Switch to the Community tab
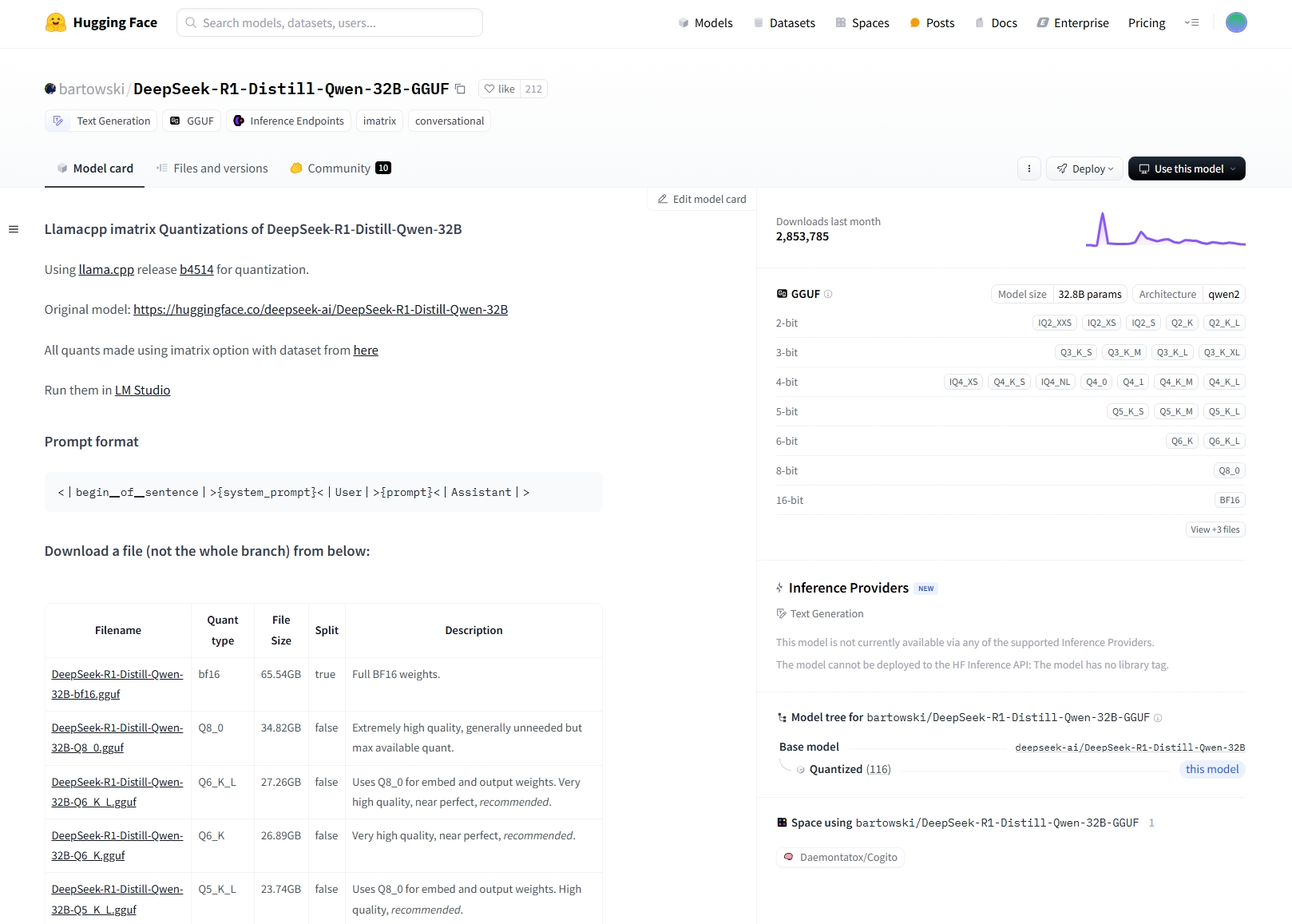Screen dimensions: 1292x924 tap(340, 168)
